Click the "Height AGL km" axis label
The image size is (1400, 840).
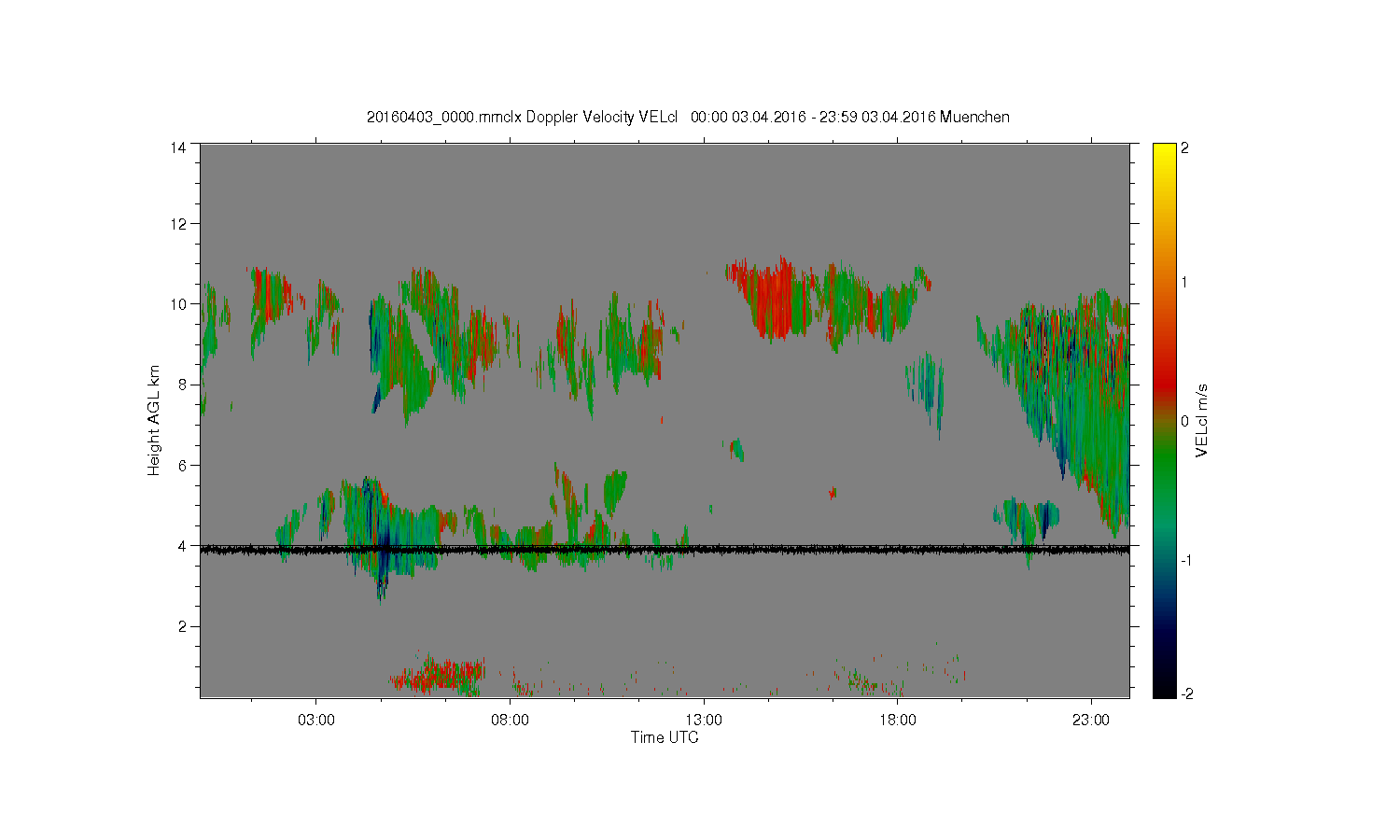(154, 420)
